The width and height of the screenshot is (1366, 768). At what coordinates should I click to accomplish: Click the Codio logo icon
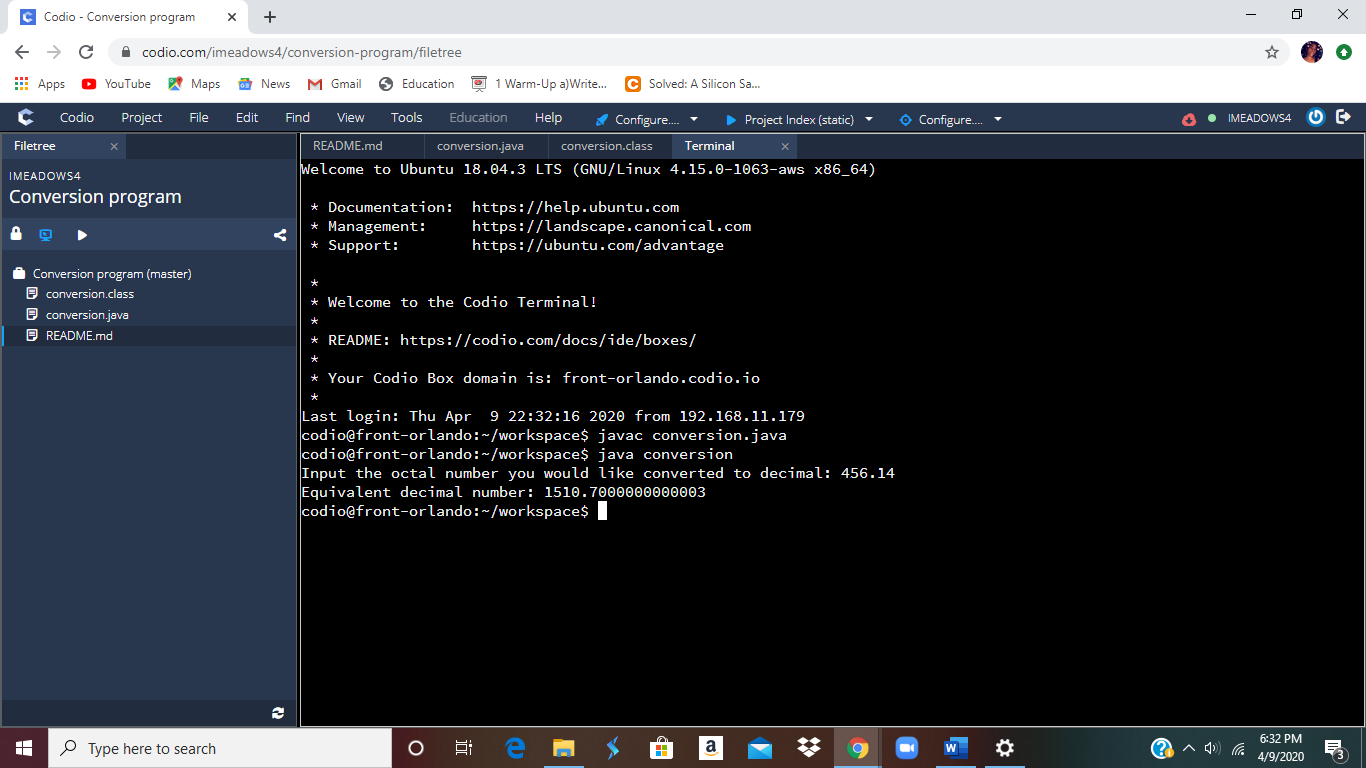click(24, 117)
